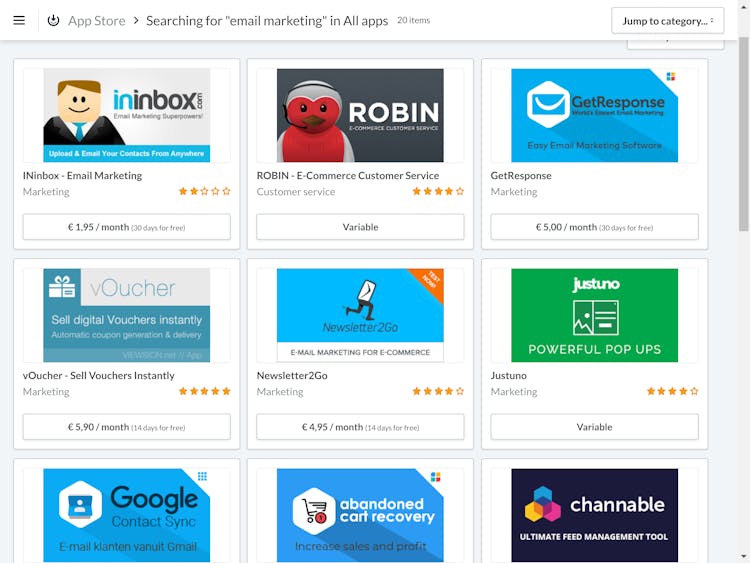Open the Justuno Powerful Pop Ups thumbnail
The height and width of the screenshot is (563, 750).
(595, 315)
